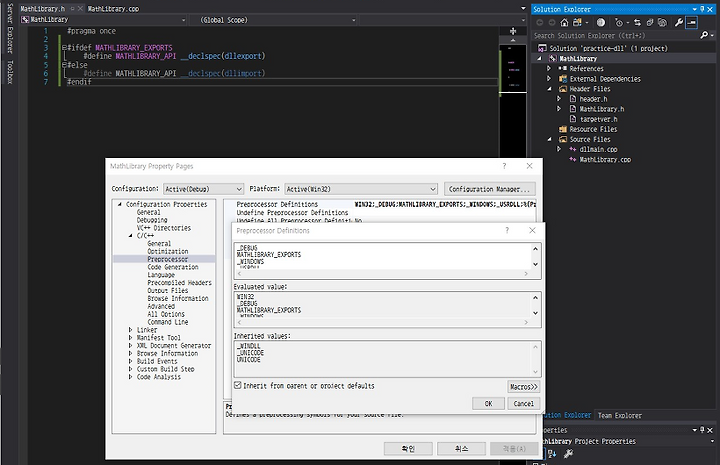The width and height of the screenshot is (720, 465).
Task: Select the Preprocessor Definitions property row
Action: [380, 204]
